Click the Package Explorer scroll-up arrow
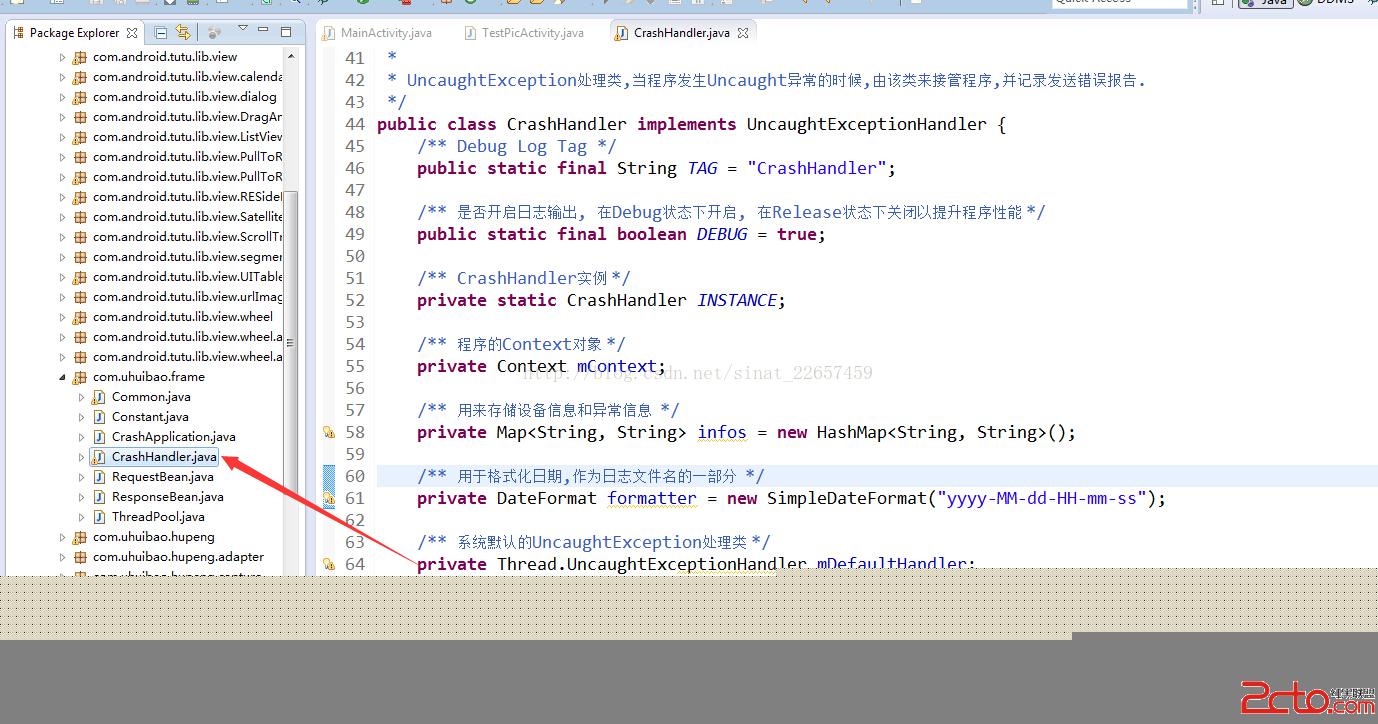This screenshot has width=1378, height=724. click(291, 55)
